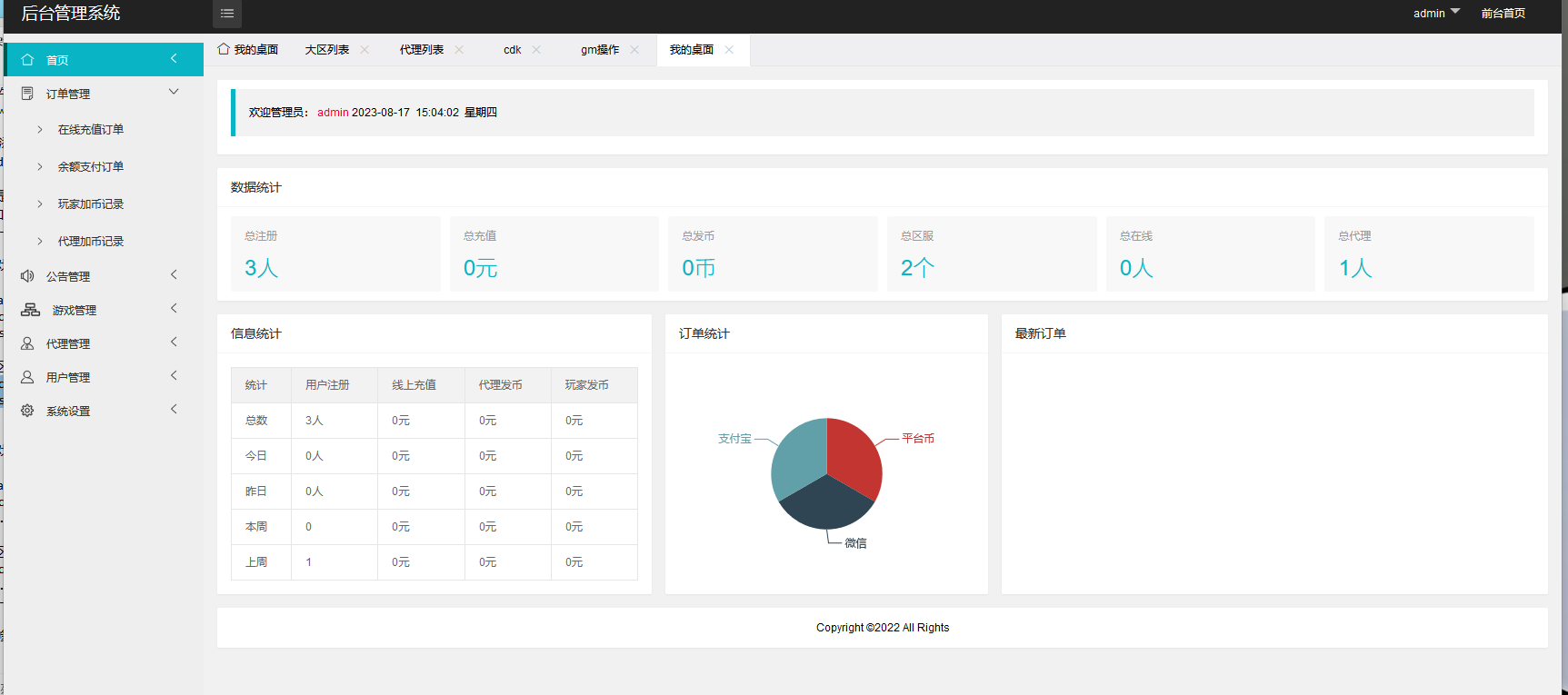Close the gm操作 tab
Screen dimensions: 1568x695
click(634, 50)
